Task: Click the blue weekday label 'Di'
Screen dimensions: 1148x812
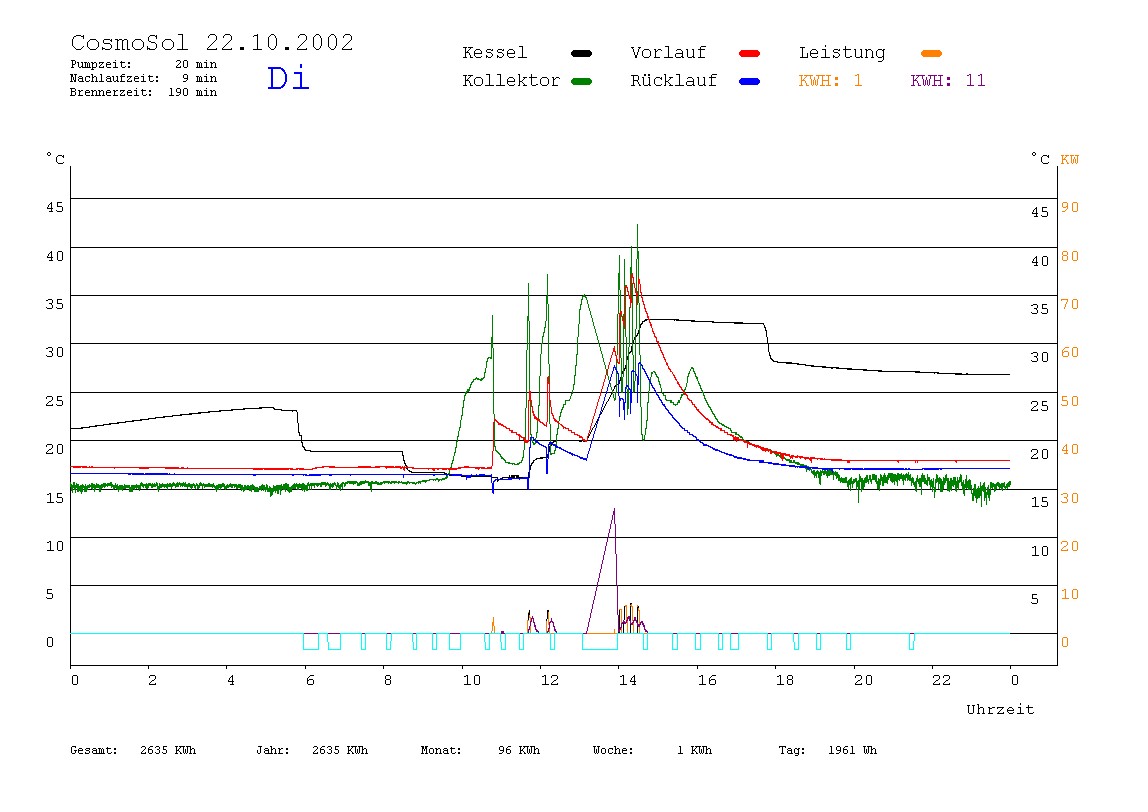Action: 288,78
